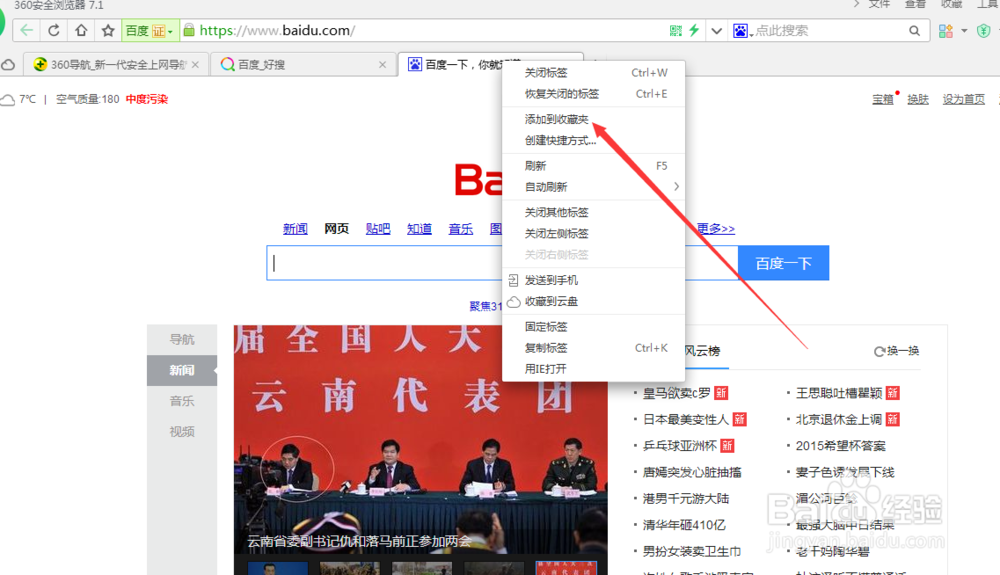1000x575 pixels.
Task: Select 音乐 in the left sidebar
Action: (x=182, y=401)
